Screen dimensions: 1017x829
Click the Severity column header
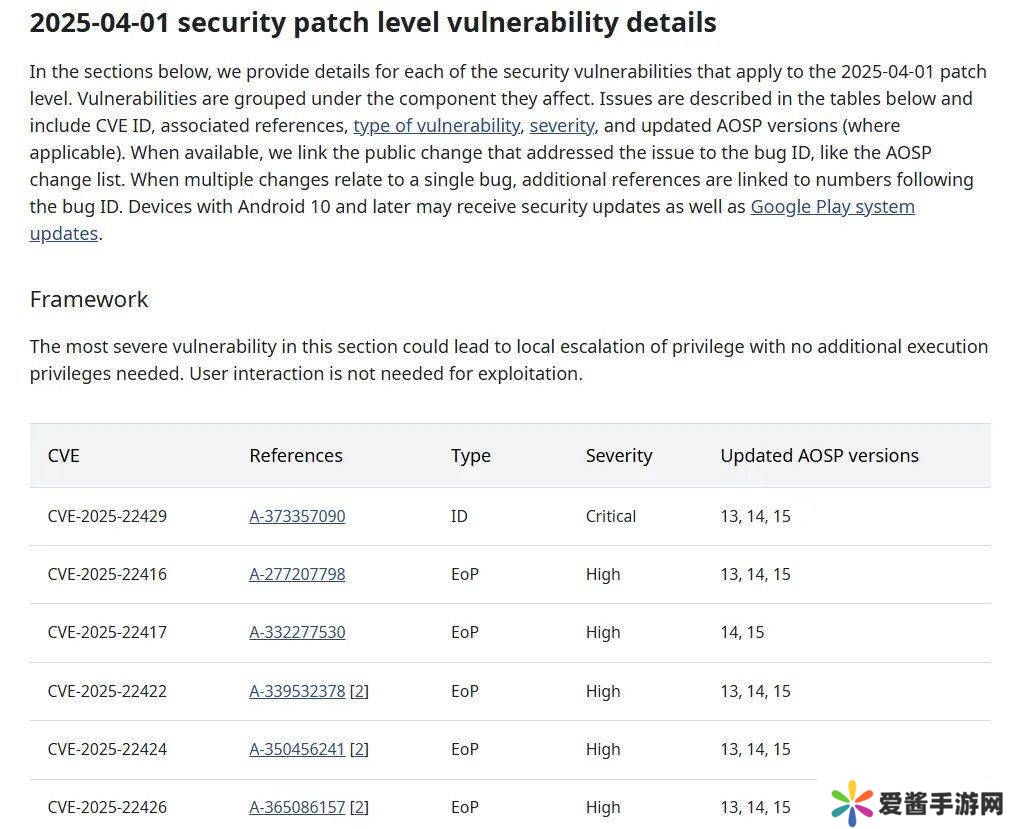pos(618,456)
